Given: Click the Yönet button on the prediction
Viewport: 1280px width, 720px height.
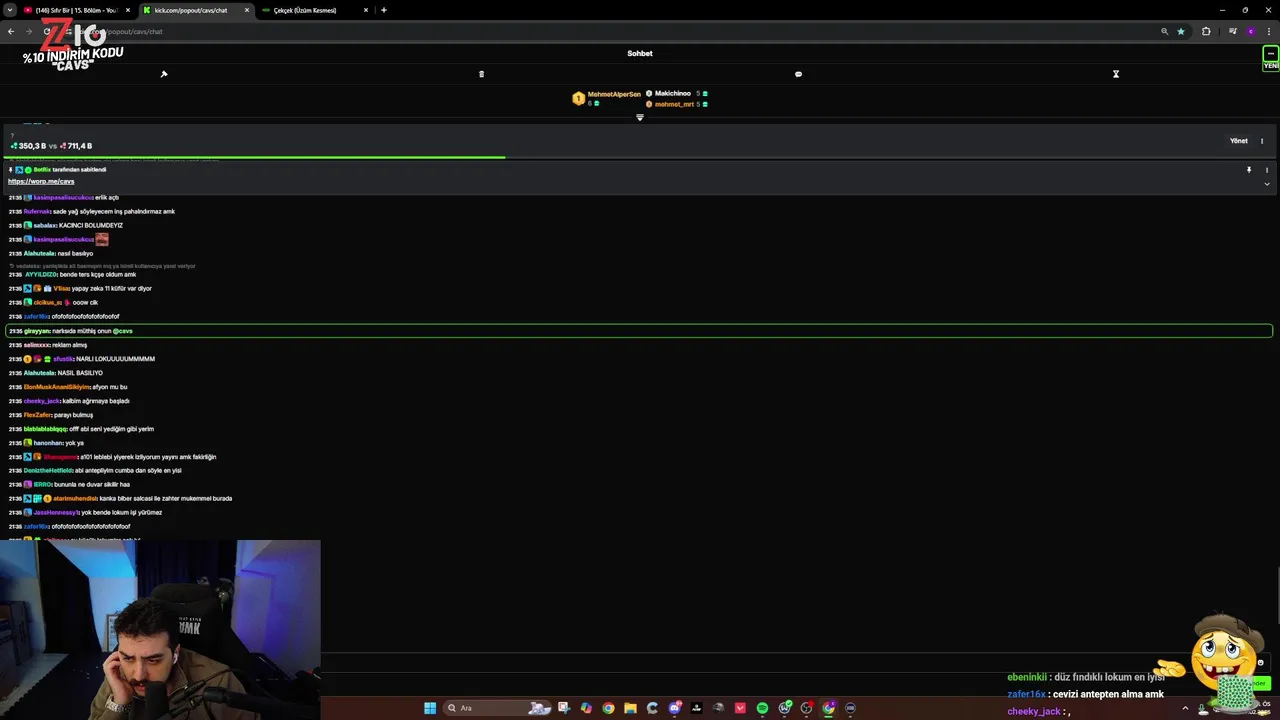Looking at the screenshot, I should (1238, 141).
